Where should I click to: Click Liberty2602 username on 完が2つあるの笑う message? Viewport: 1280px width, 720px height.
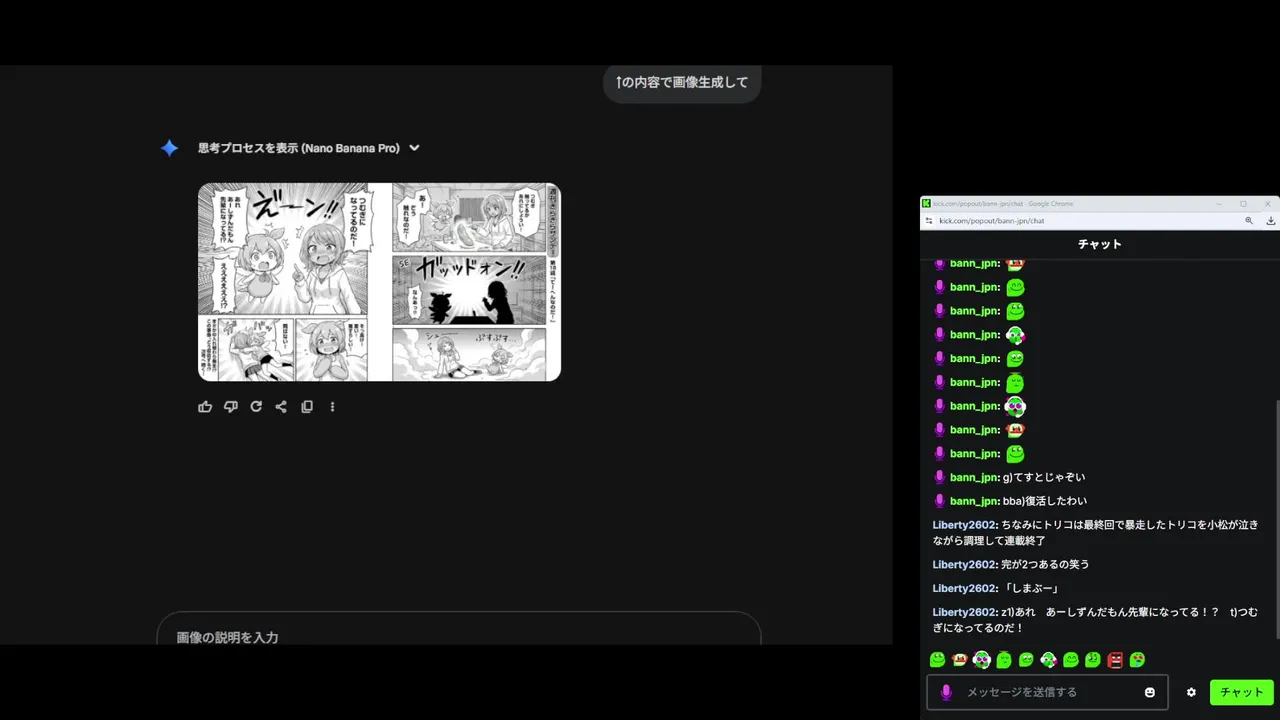(x=965, y=564)
